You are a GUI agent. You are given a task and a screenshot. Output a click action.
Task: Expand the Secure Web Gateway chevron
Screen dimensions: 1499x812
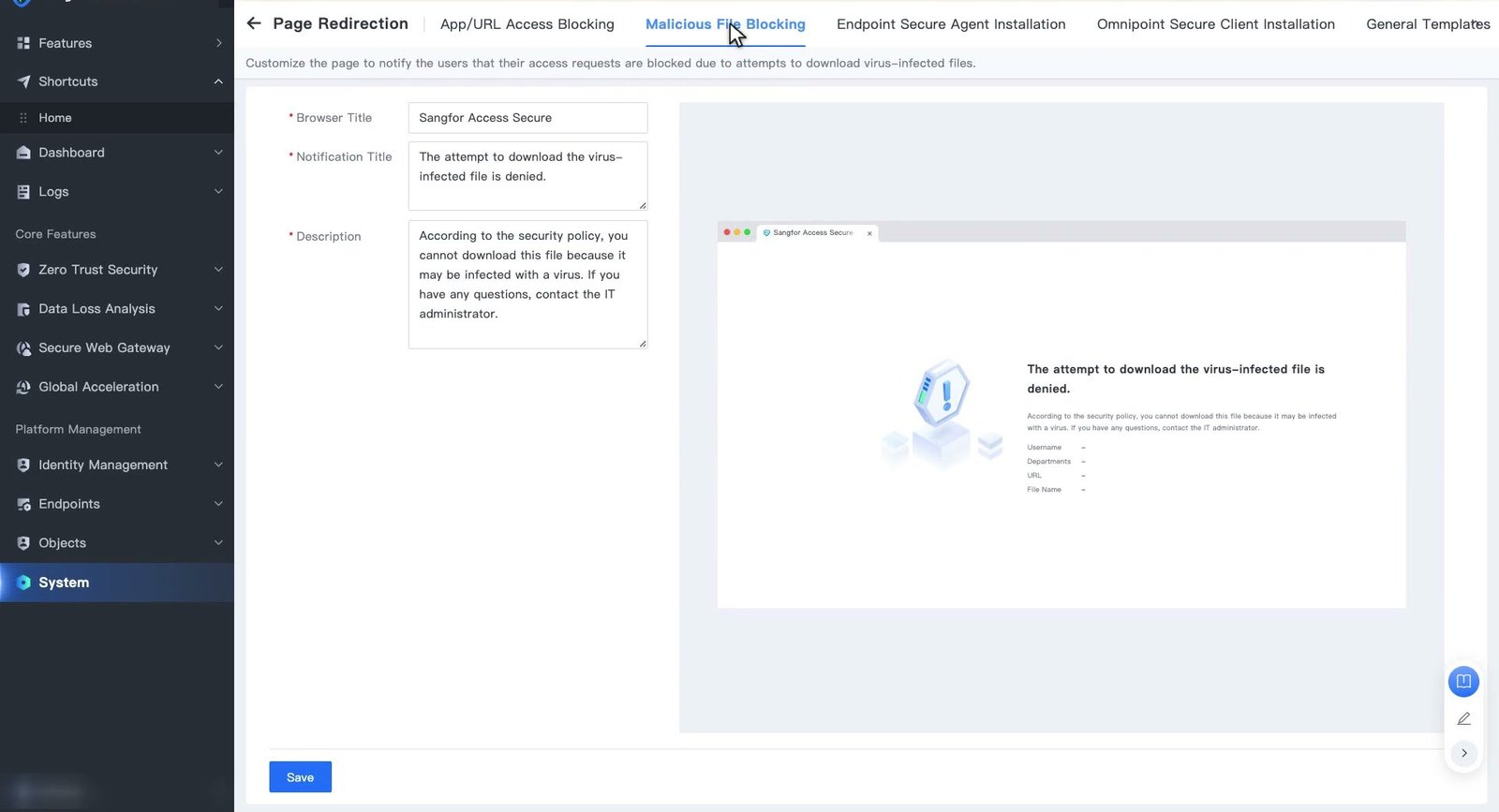[x=218, y=348]
